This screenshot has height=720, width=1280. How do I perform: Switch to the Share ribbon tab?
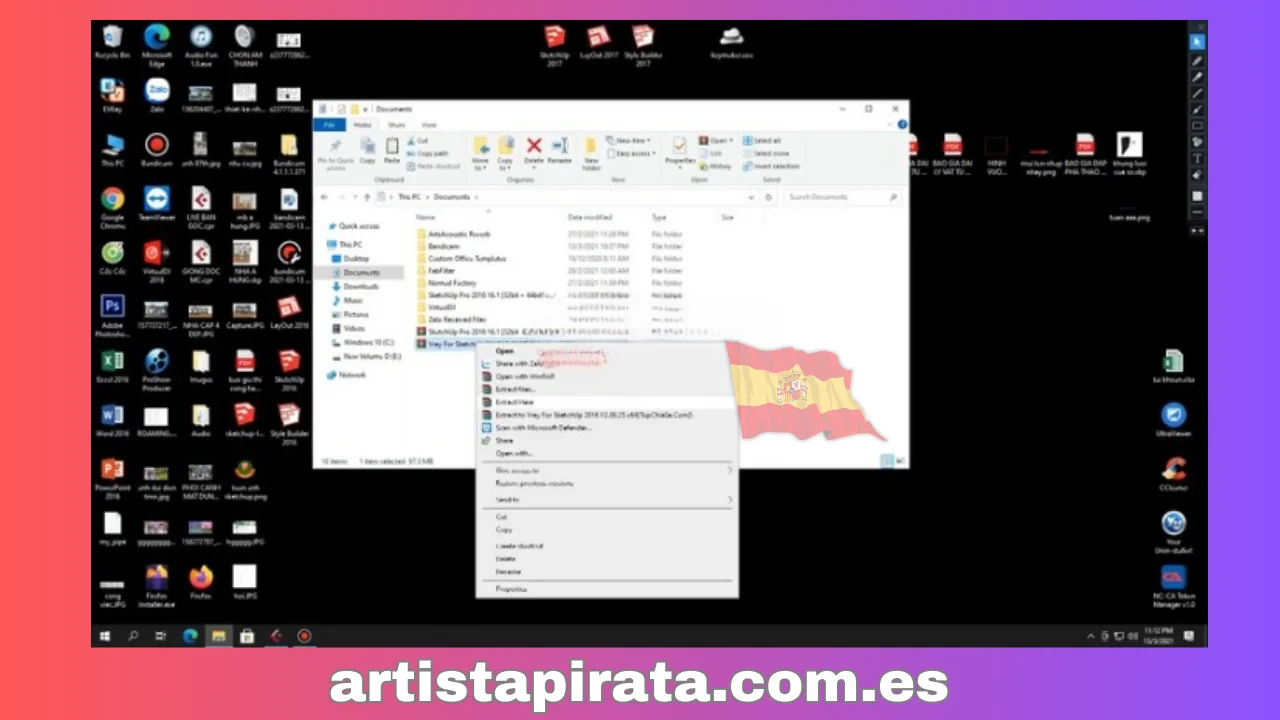396,125
